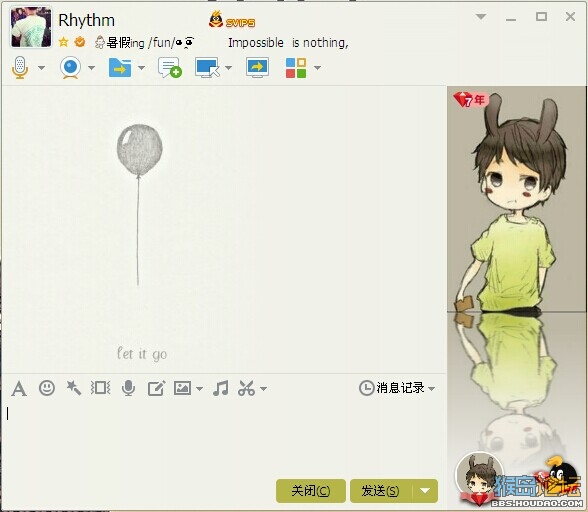
Task: Click the send file folder icon
Action: 120,68
